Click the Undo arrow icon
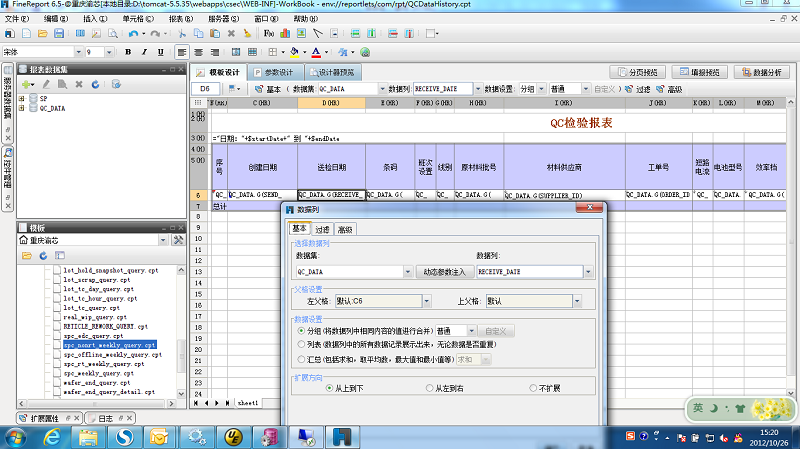The height and width of the screenshot is (449, 800). [x=133, y=35]
